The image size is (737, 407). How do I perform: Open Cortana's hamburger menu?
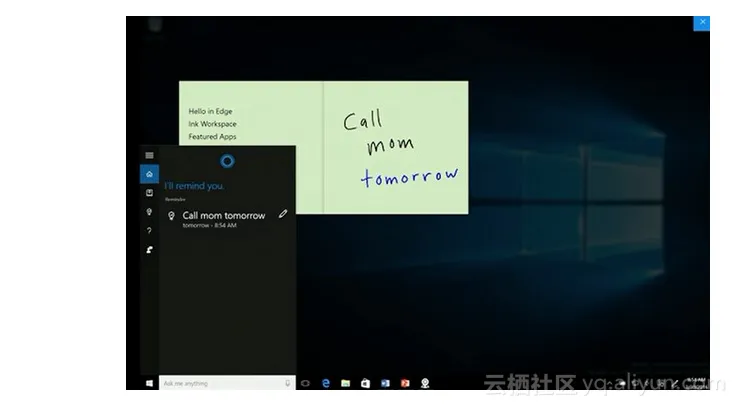pyautogui.click(x=149, y=155)
